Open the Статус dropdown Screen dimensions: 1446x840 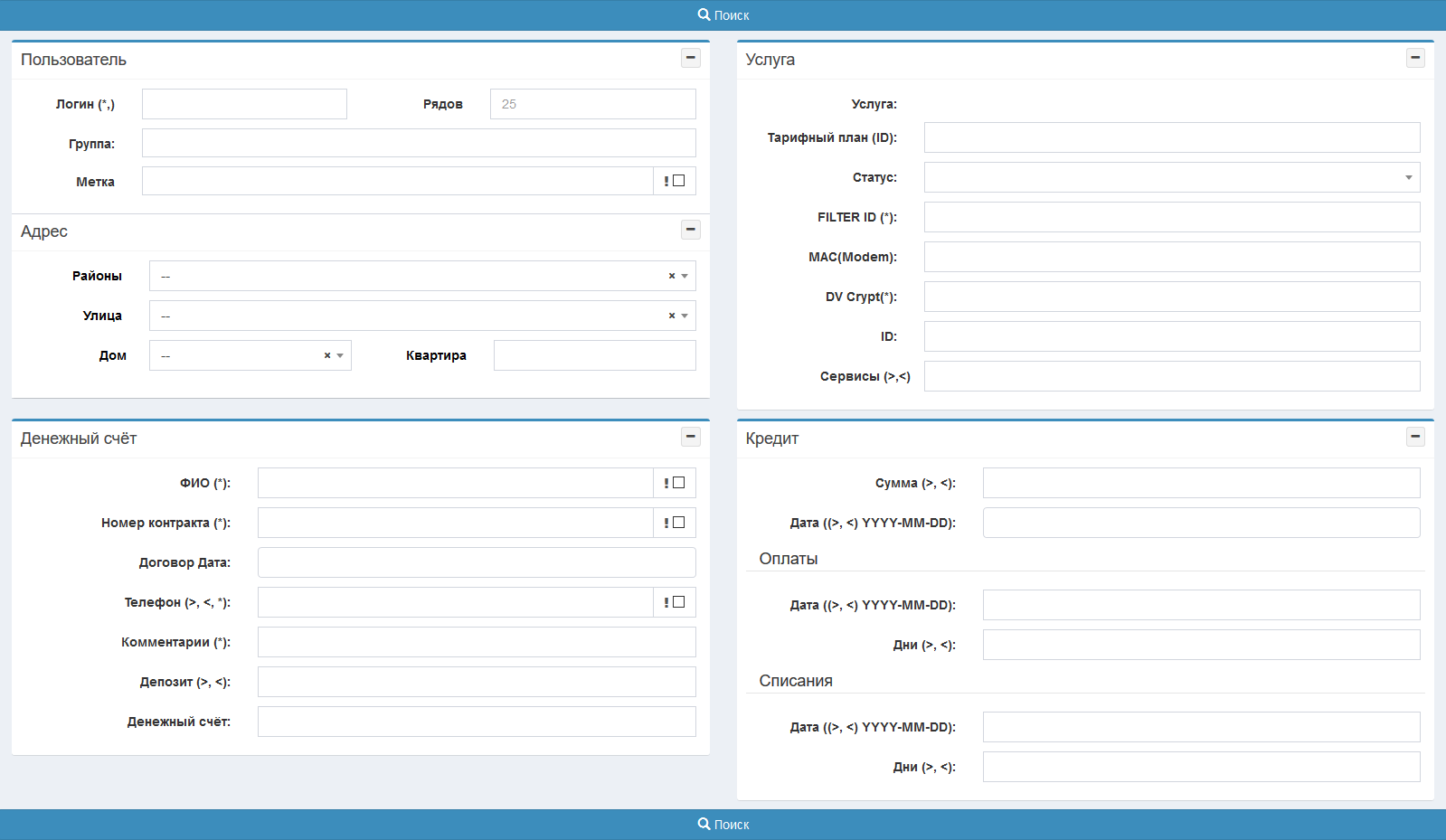click(1171, 177)
